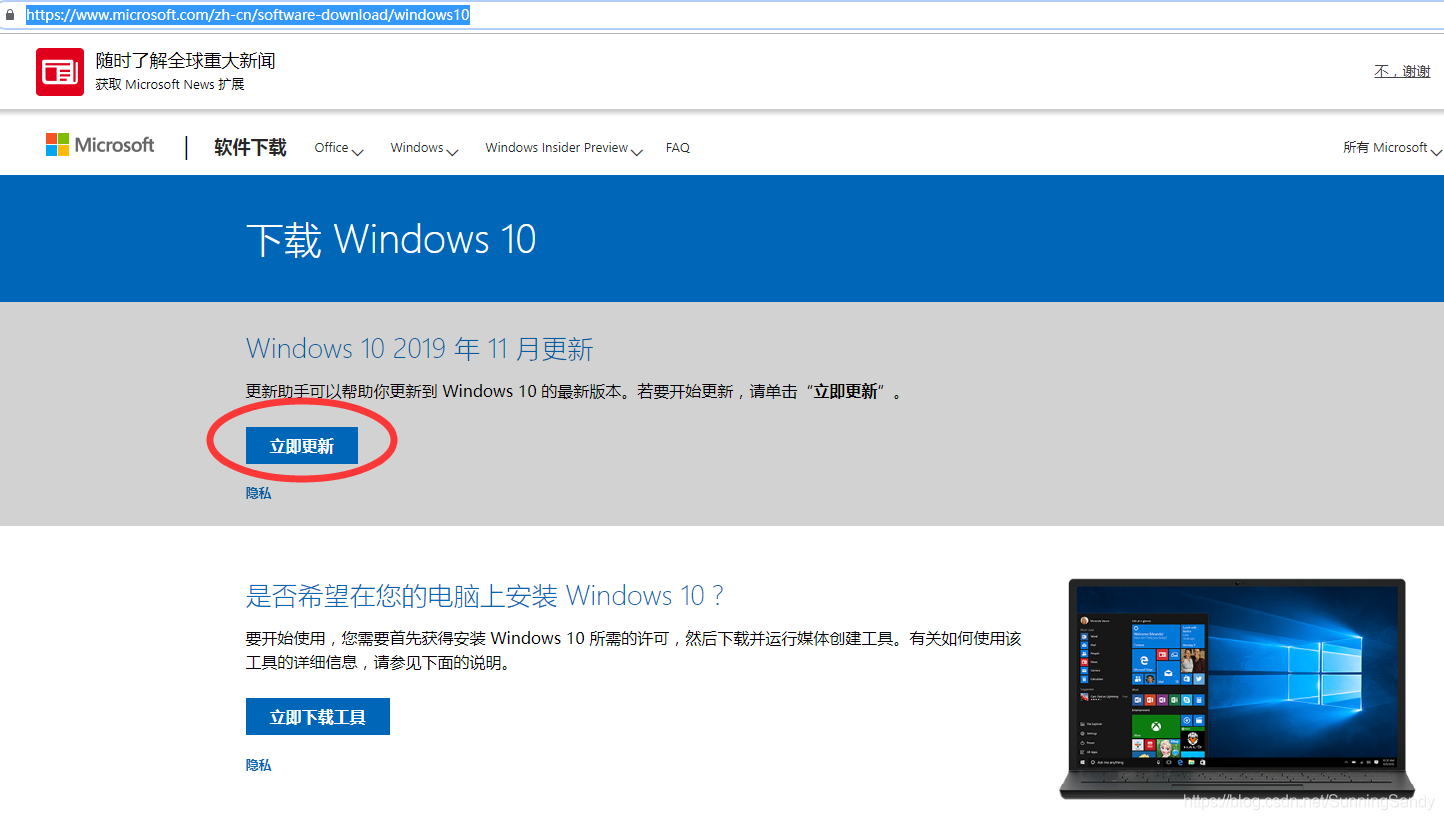Expand Windows Insider Preview menu
The image size is (1444, 820).
pos(564,148)
